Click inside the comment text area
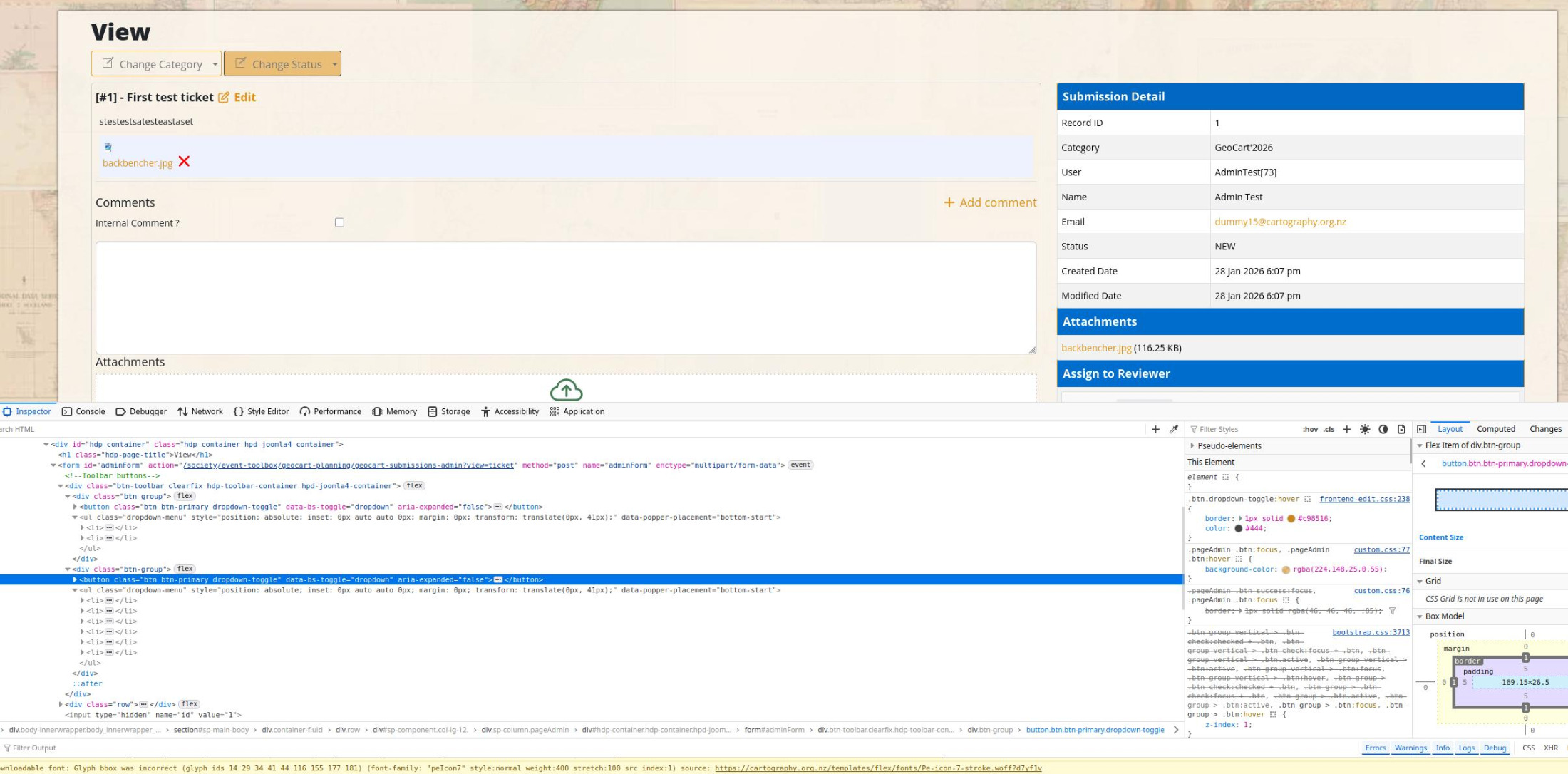 565,297
